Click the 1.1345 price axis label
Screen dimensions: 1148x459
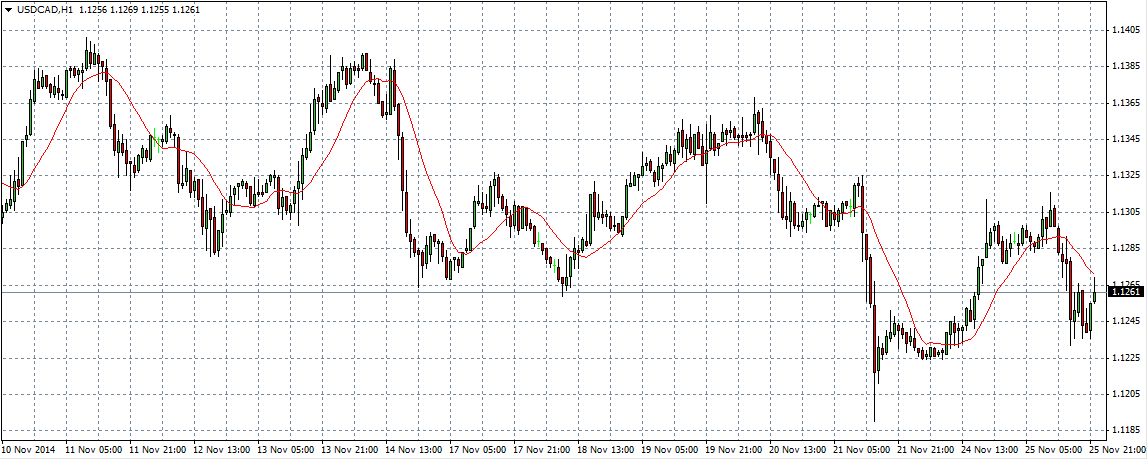[1127, 139]
